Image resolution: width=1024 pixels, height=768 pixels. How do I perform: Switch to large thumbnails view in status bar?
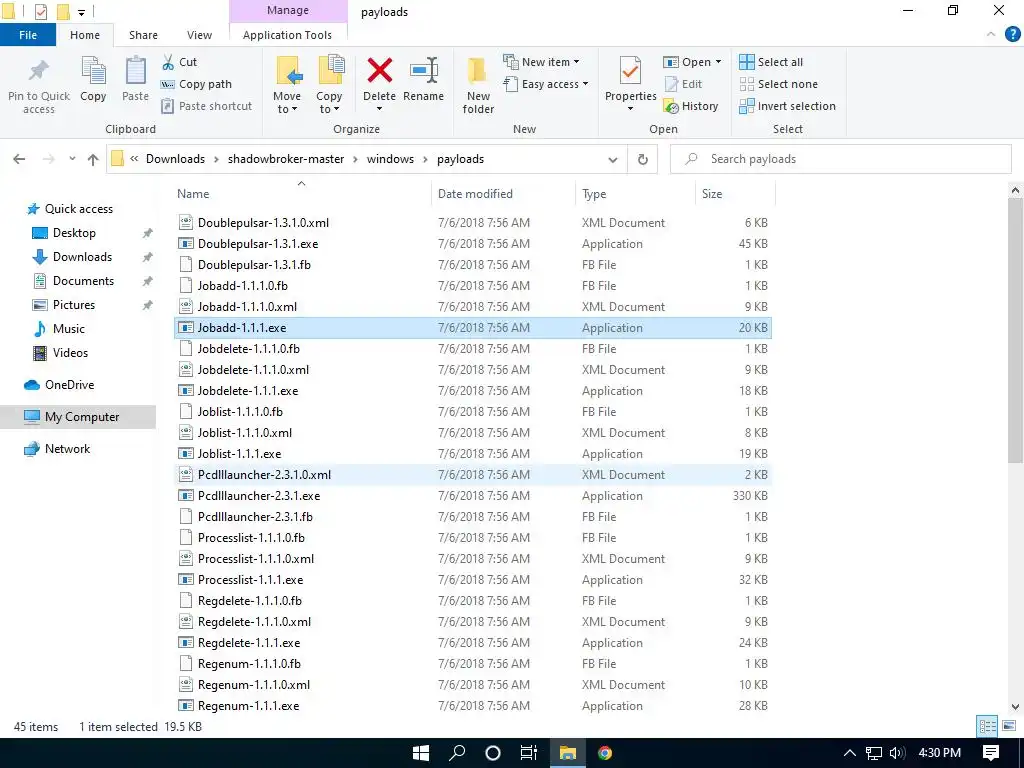click(x=1009, y=726)
